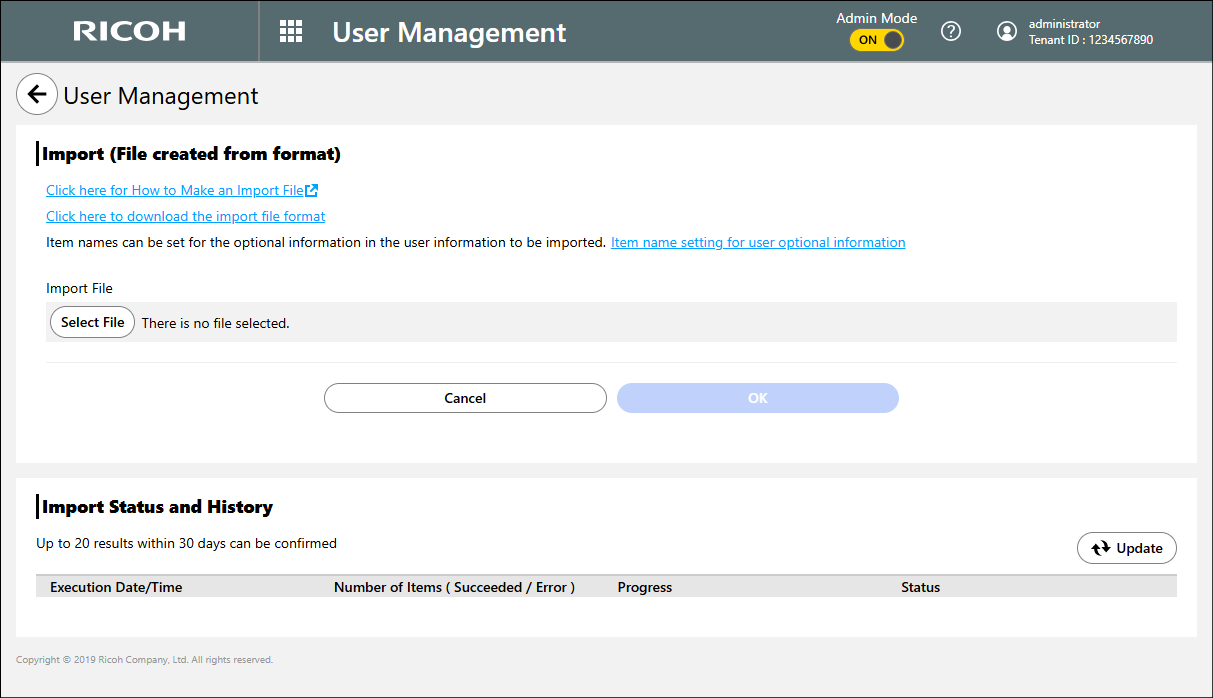Click the Number of Items column header
This screenshot has width=1213, height=698.
[x=454, y=587]
